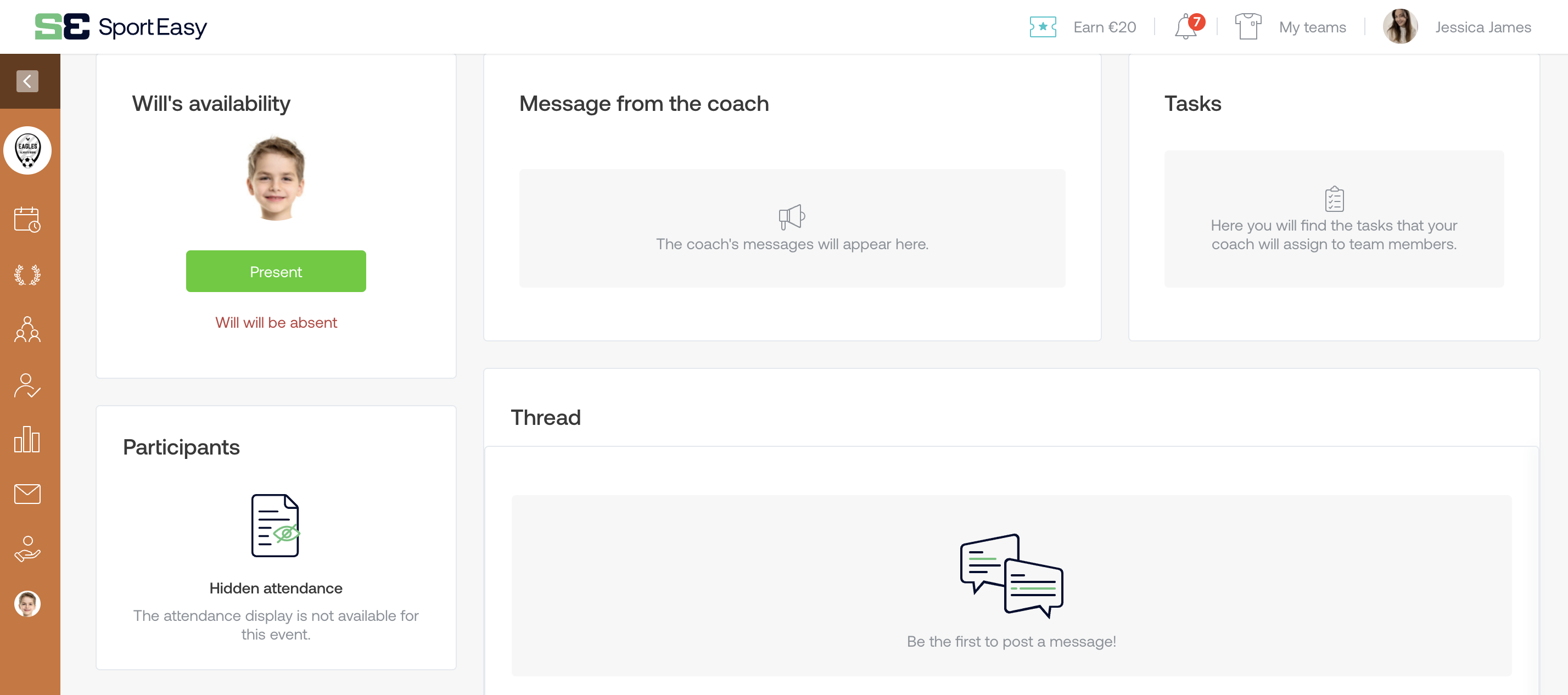Open the Eagles team logo

click(27, 150)
